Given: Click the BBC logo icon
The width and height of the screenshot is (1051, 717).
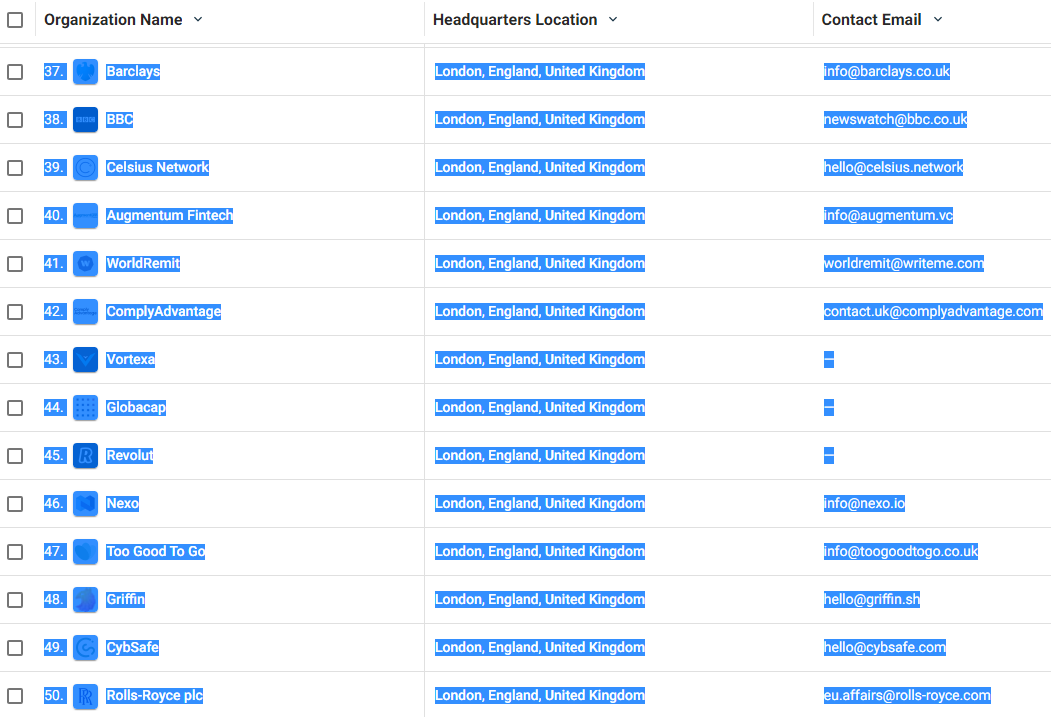Looking at the screenshot, I should (85, 120).
